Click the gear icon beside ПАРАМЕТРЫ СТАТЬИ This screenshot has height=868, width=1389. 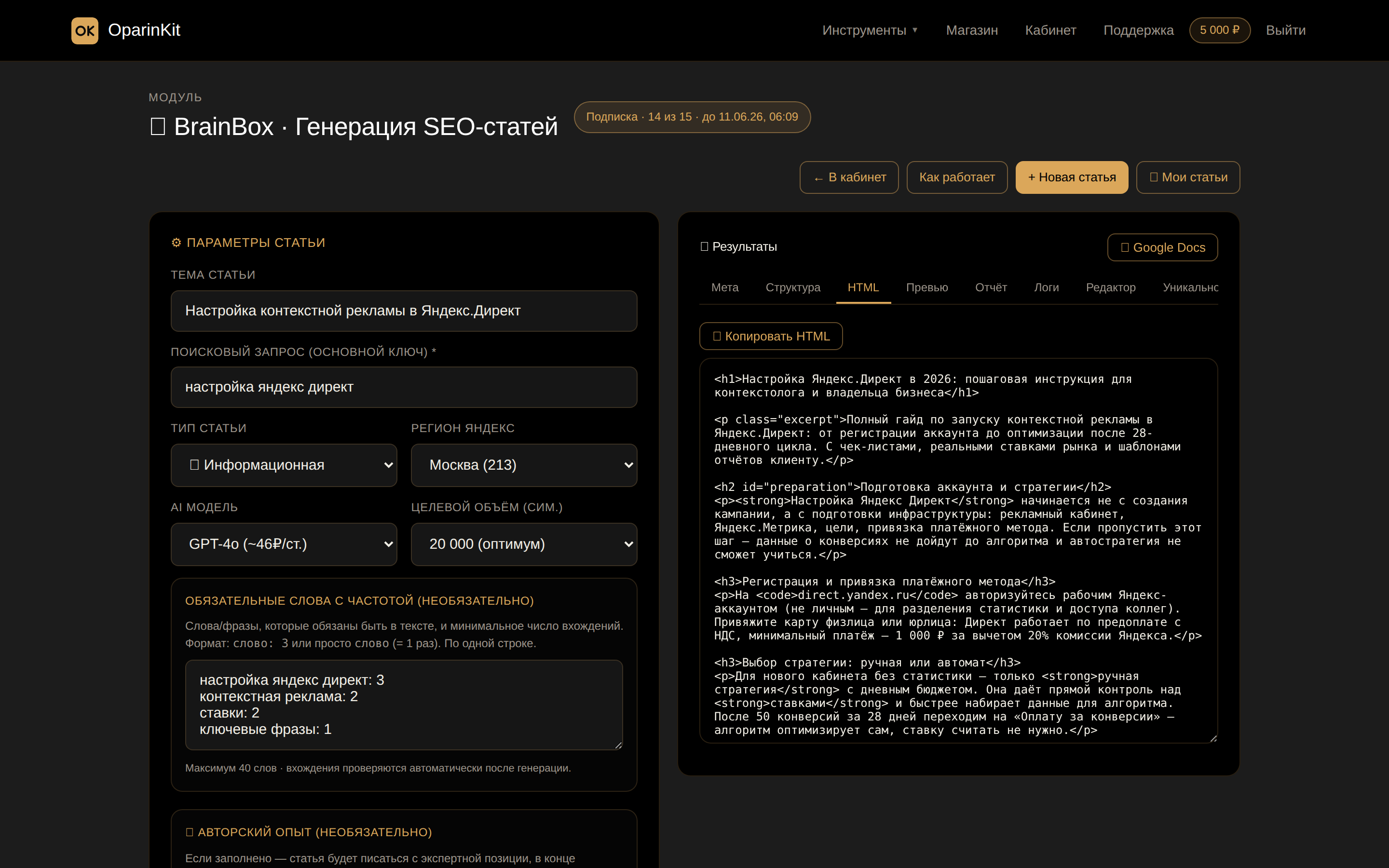tap(176, 243)
